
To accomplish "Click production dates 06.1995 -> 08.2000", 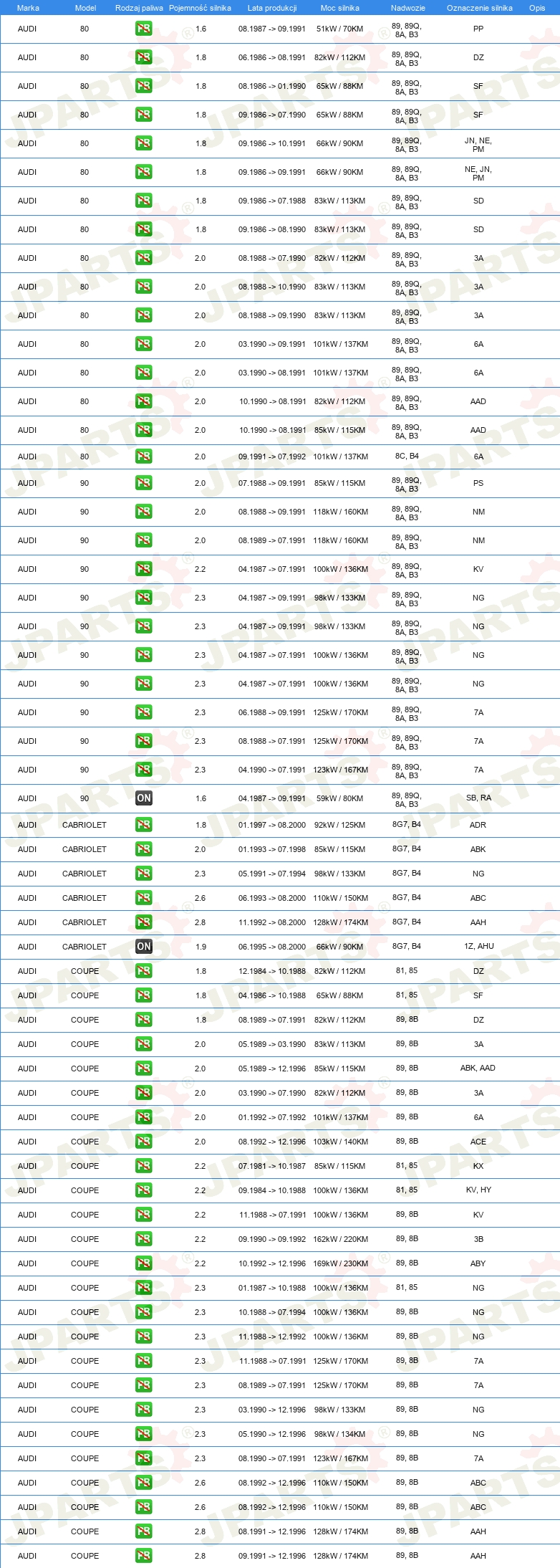I will (x=272, y=947).
